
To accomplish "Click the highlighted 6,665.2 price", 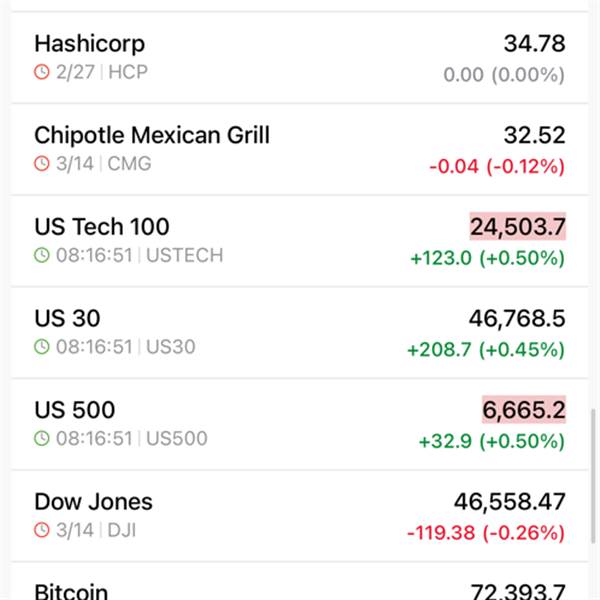I will pyautogui.click(x=523, y=410).
